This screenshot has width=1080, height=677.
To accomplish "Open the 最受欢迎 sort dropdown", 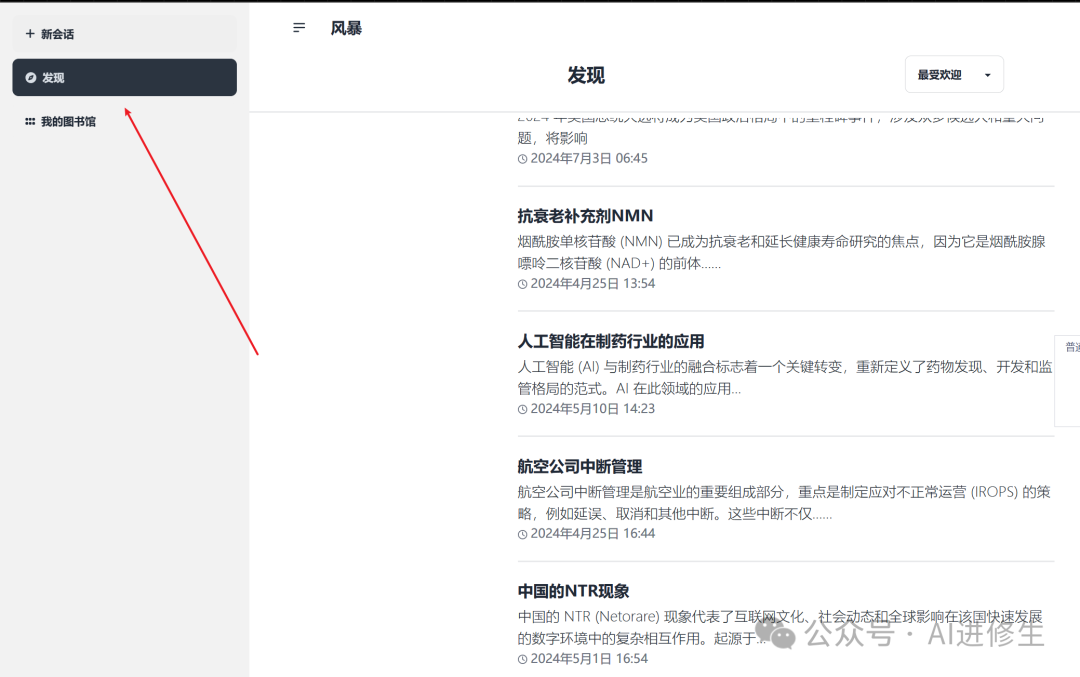I will [954, 74].
